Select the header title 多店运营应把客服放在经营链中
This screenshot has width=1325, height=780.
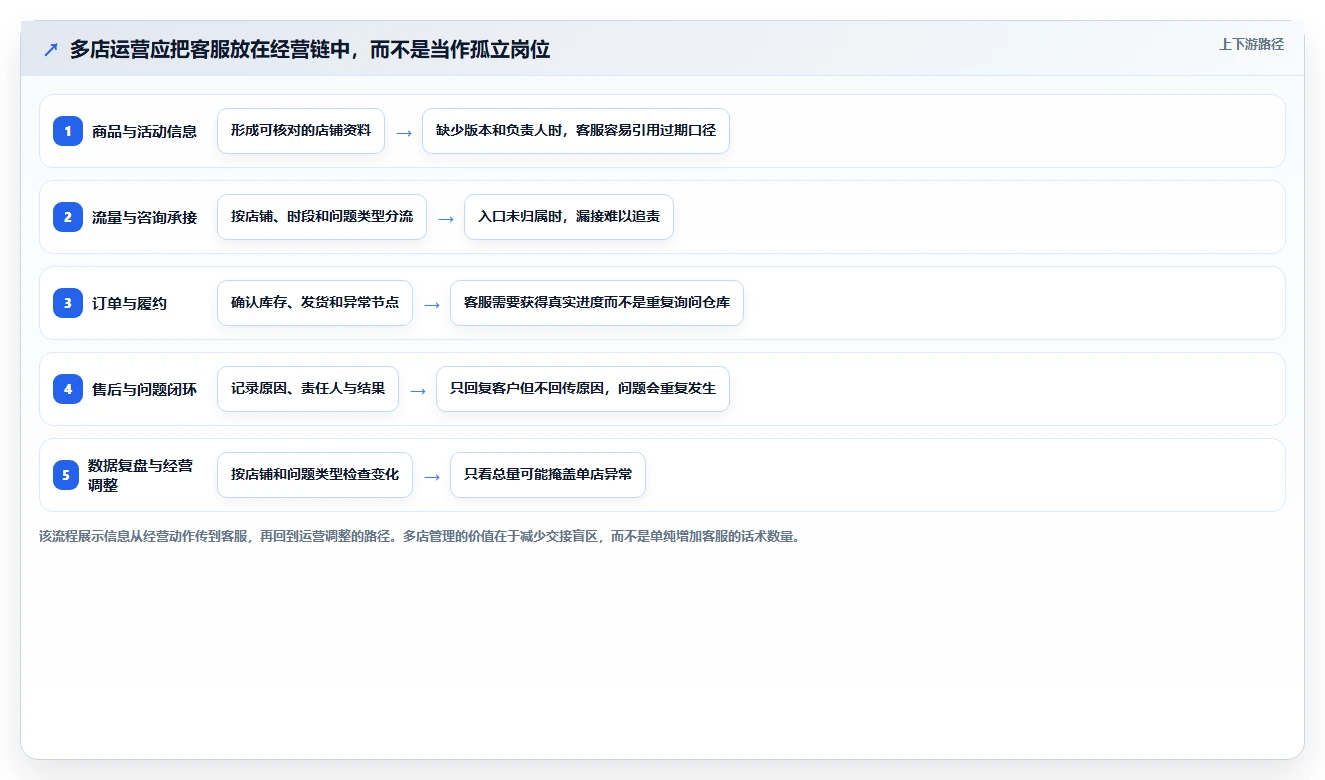point(310,49)
